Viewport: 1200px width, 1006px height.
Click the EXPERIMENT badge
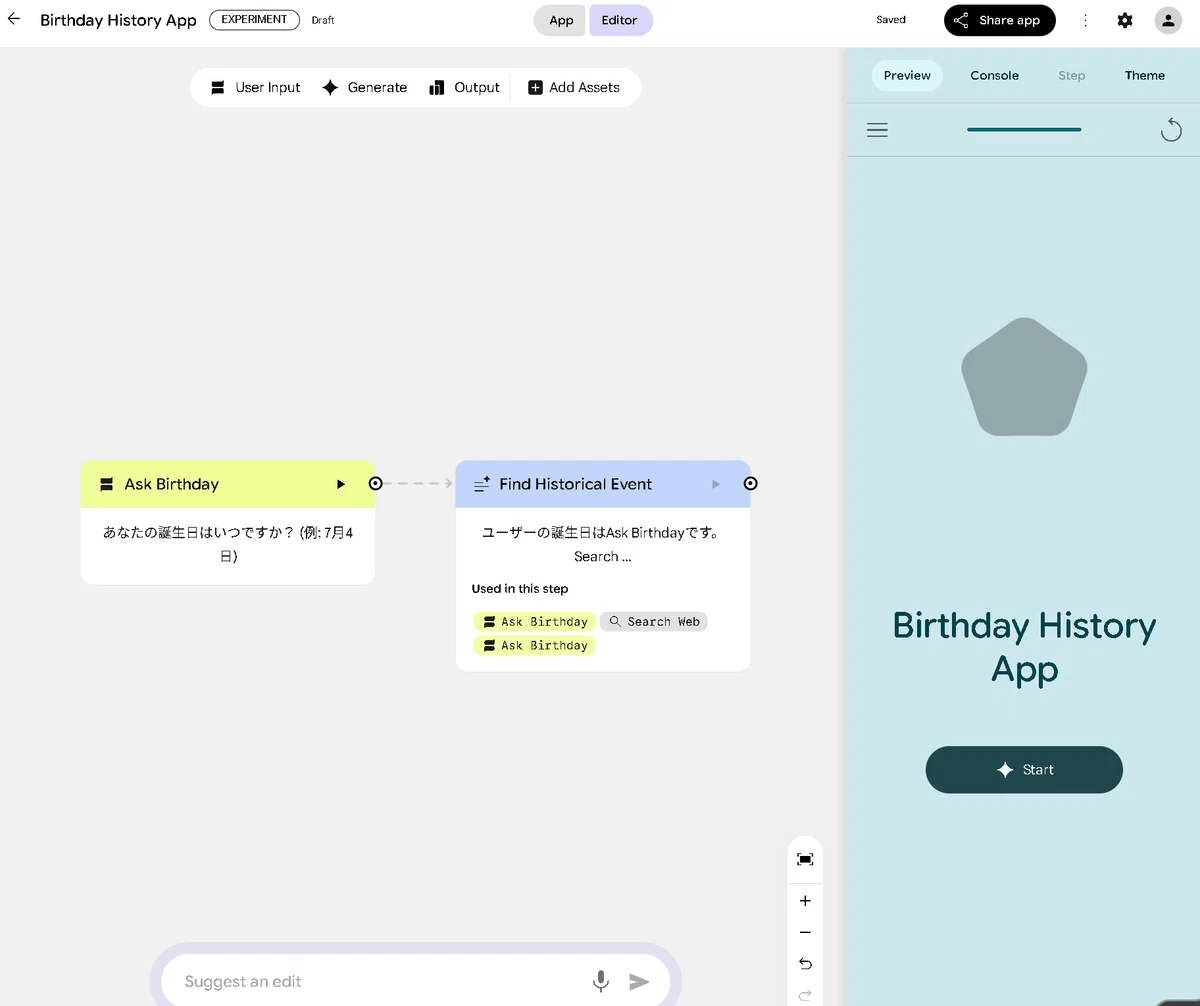tap(254, 19)
